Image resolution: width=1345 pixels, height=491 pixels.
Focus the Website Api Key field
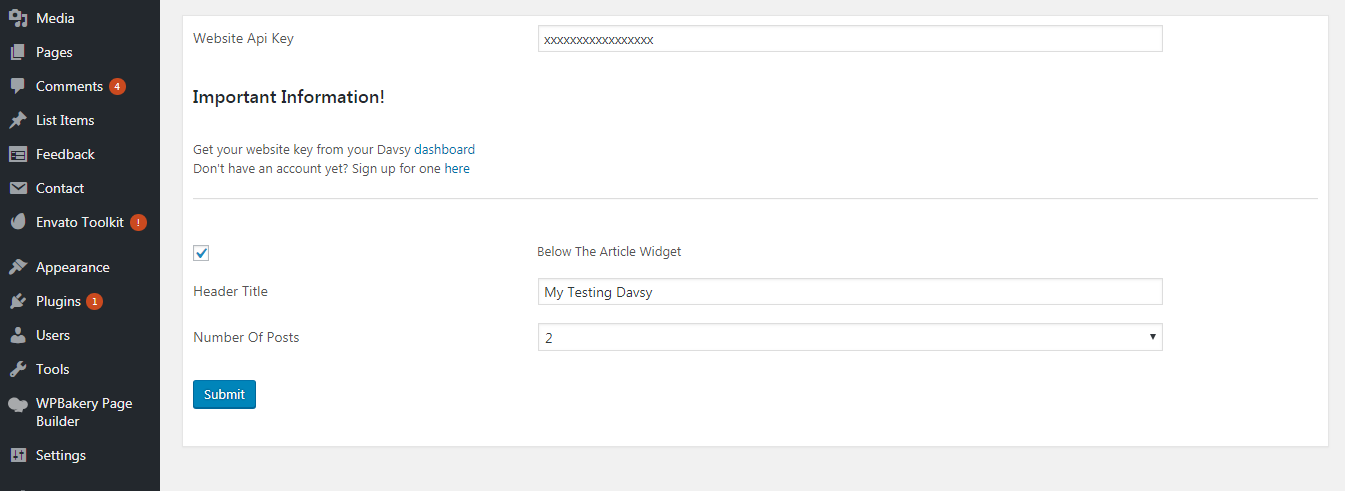(849, 39)
